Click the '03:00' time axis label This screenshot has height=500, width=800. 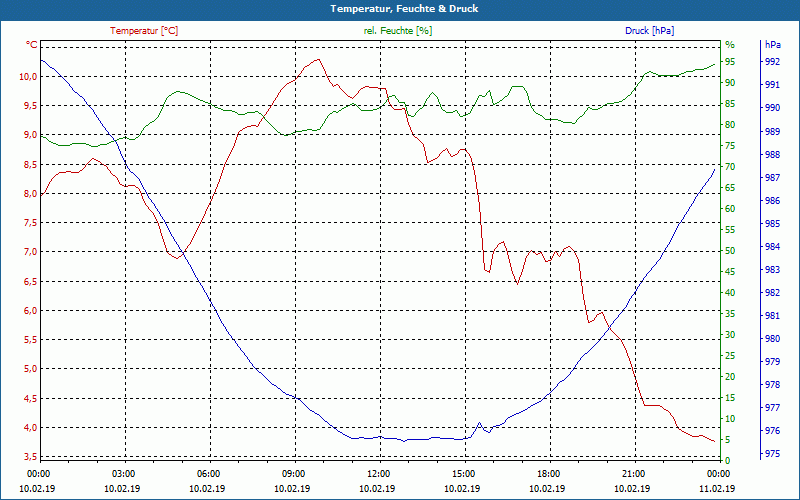(x=123, y=473)
